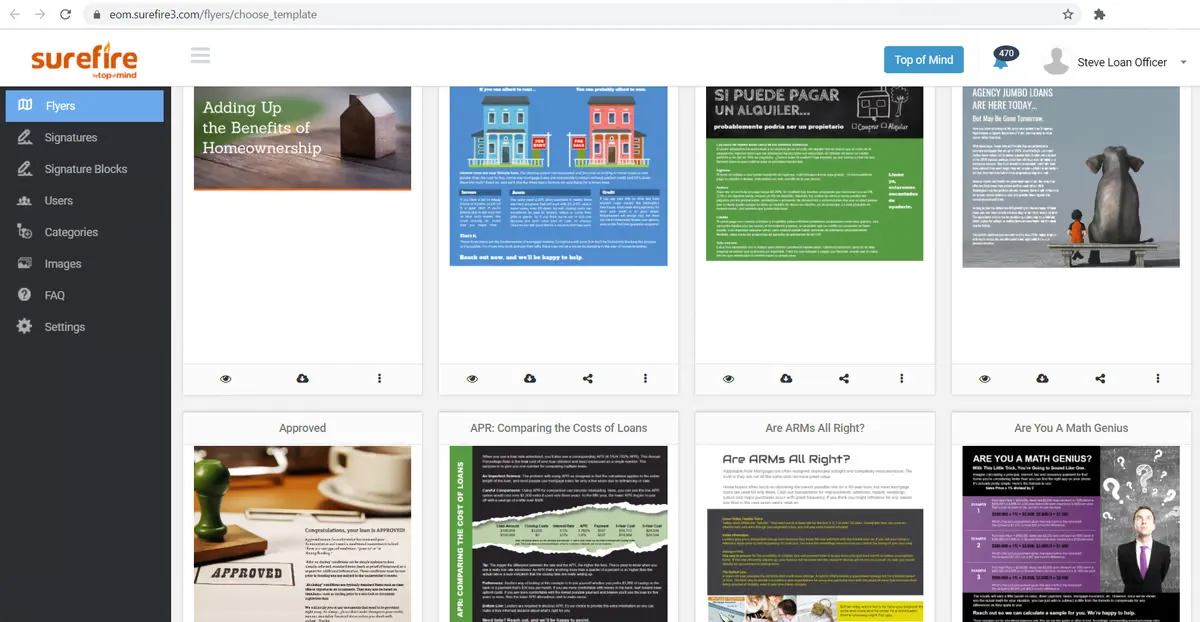
Task: Open more options for the elephant flyer
Action: pos(1158,379)
